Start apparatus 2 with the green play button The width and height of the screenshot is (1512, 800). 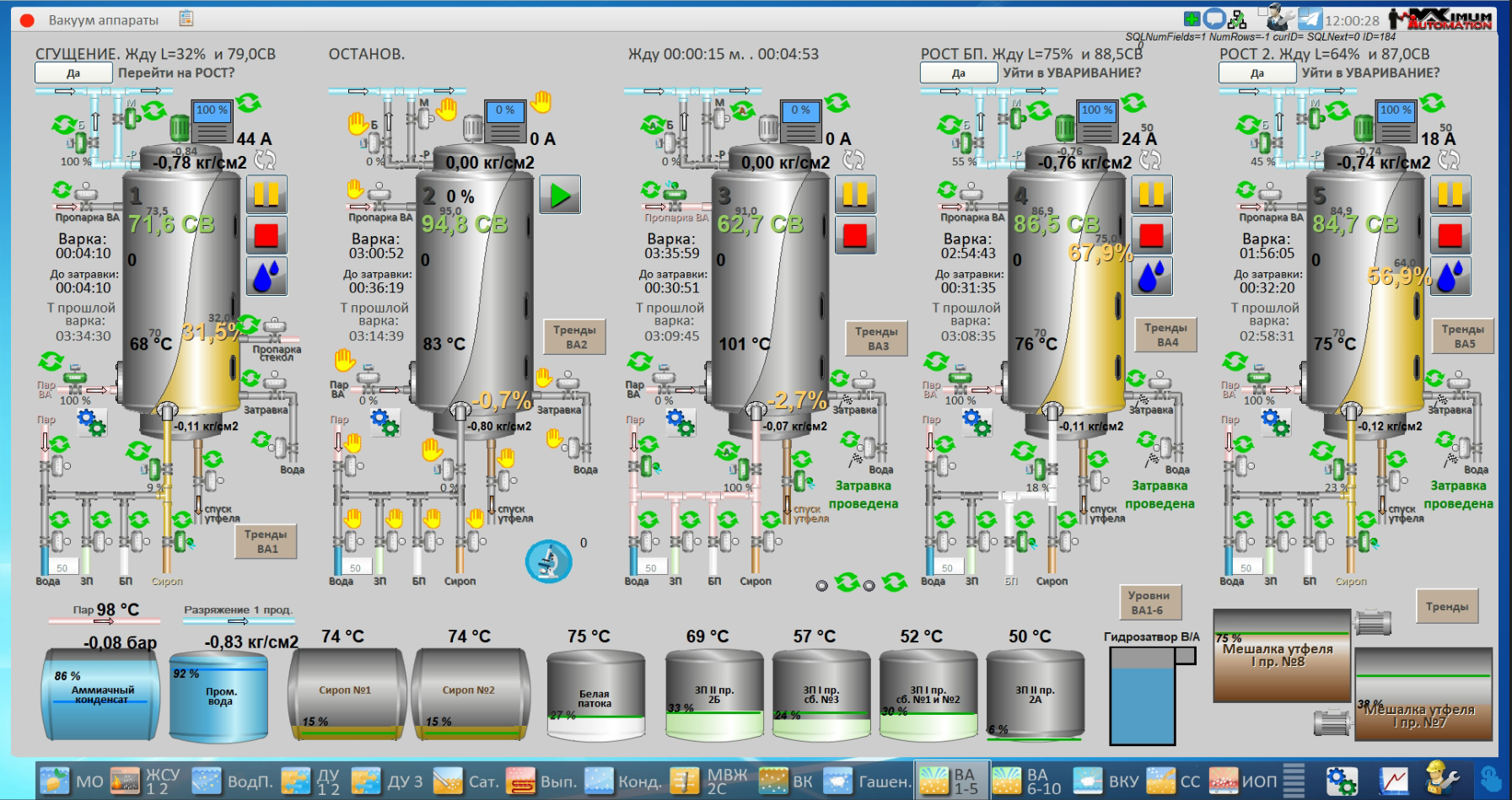tap(560, 195)
